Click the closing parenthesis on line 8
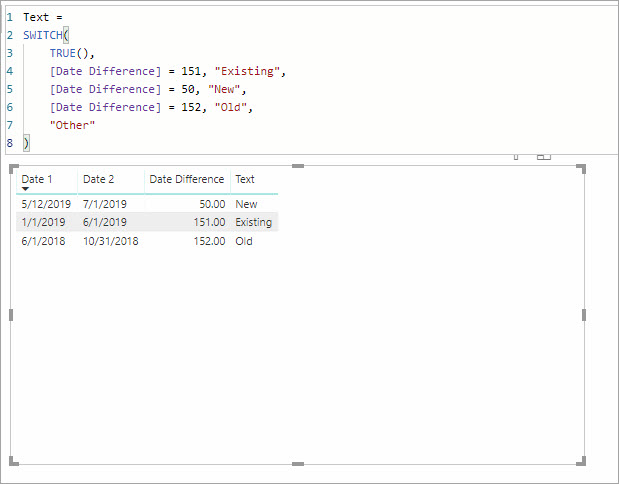This screenshot has width=619, height=484. pyautogui.click(x=26, y=143)
